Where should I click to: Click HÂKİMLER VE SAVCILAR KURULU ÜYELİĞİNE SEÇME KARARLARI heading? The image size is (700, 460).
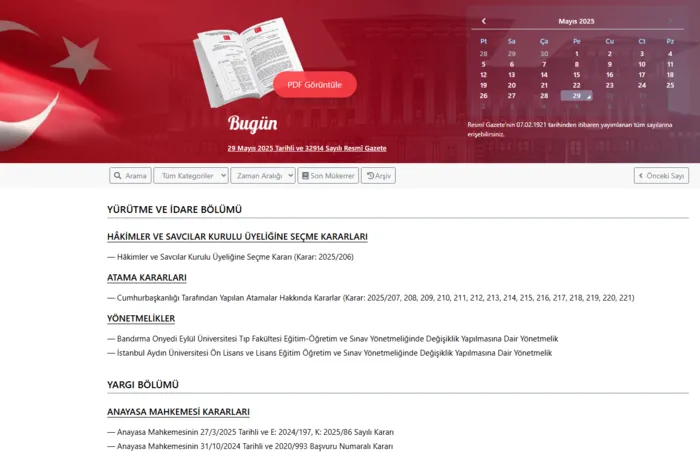(238, 237)
